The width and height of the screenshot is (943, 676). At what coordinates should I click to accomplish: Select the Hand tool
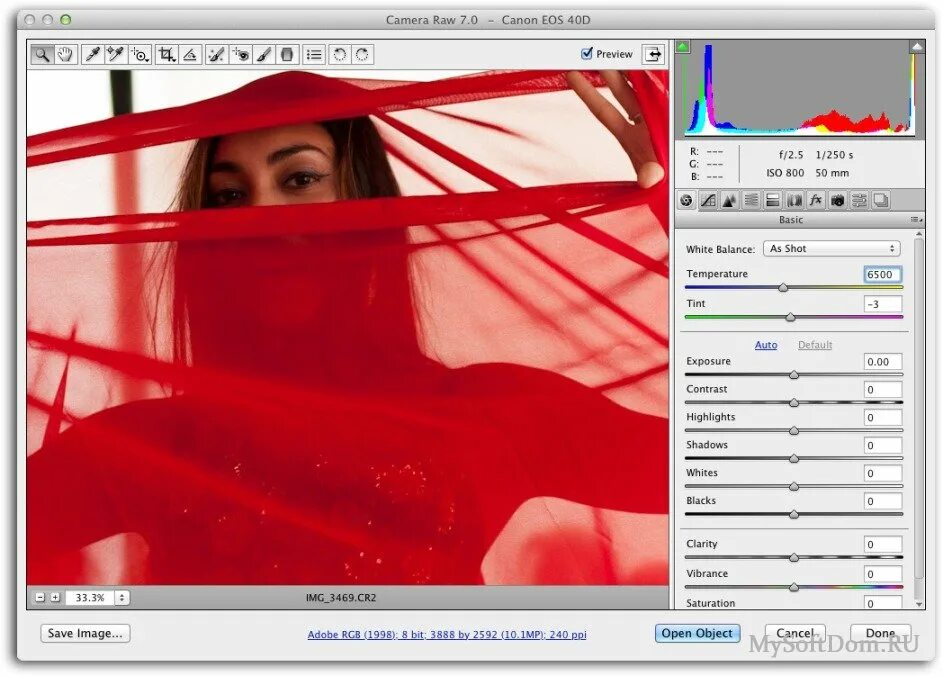tap(65, 55)
